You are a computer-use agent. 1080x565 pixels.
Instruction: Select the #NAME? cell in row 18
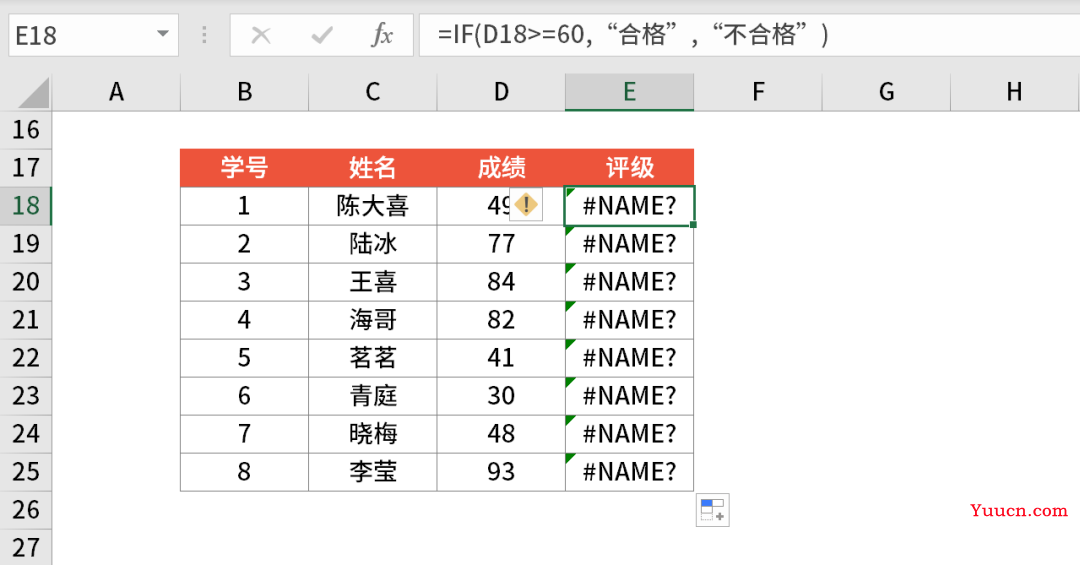point(630,205)
